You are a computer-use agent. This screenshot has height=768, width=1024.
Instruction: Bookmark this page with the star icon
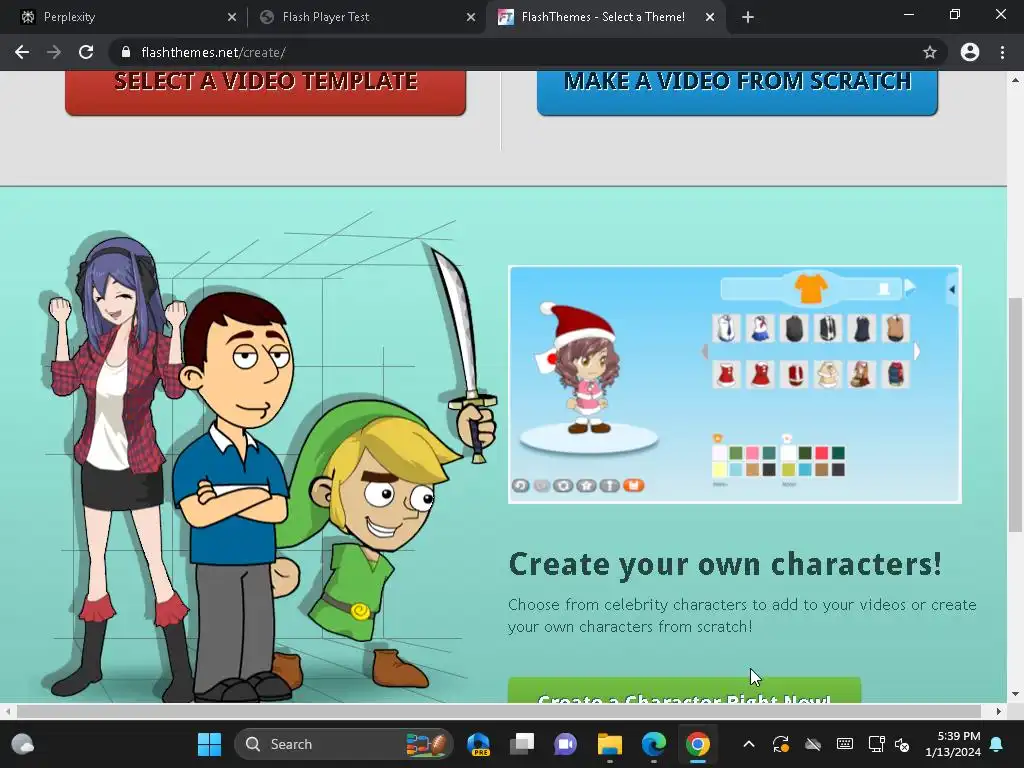click(929, 52)
